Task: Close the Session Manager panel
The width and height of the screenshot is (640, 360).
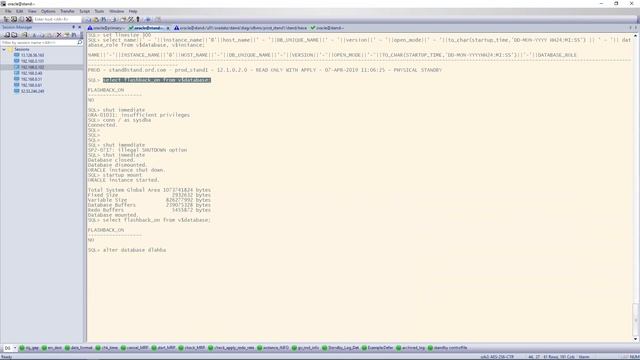Action: [80, 27]
